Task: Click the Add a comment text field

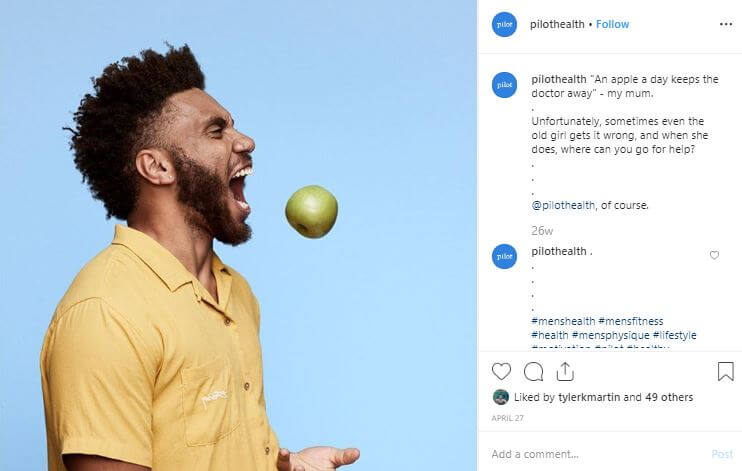Action: click(596, 454)
